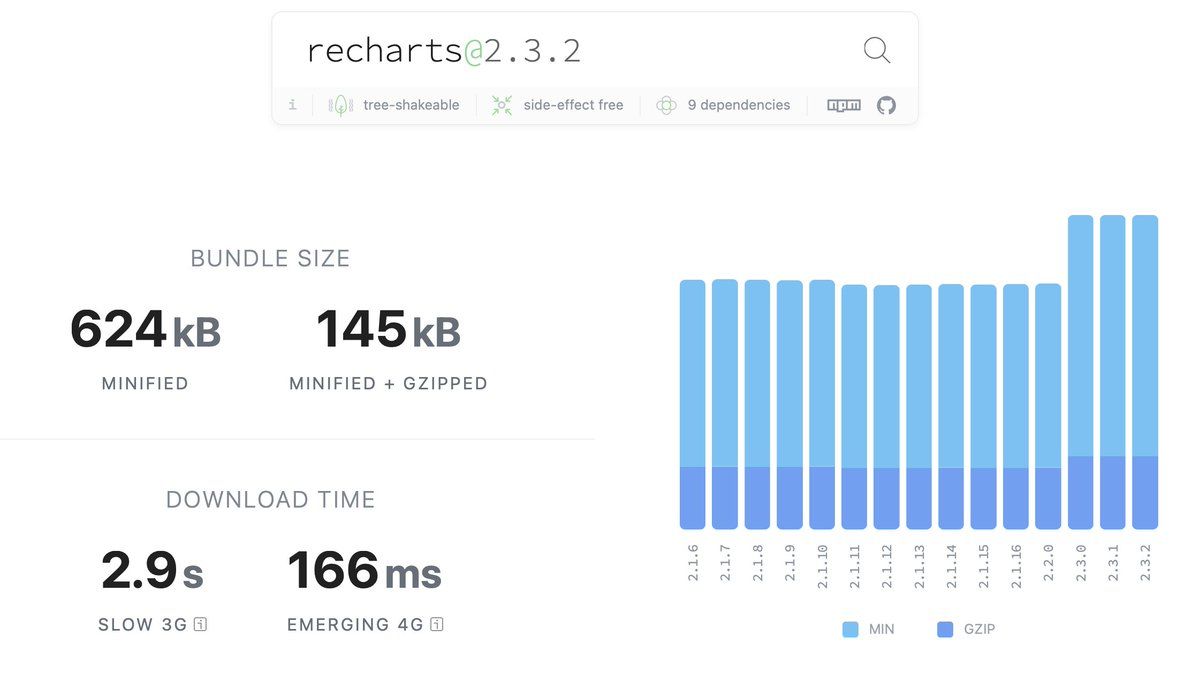Select the bar for version 2.3.2
The width and height of the screenshot is (1200, 675).
(1145, 372)
